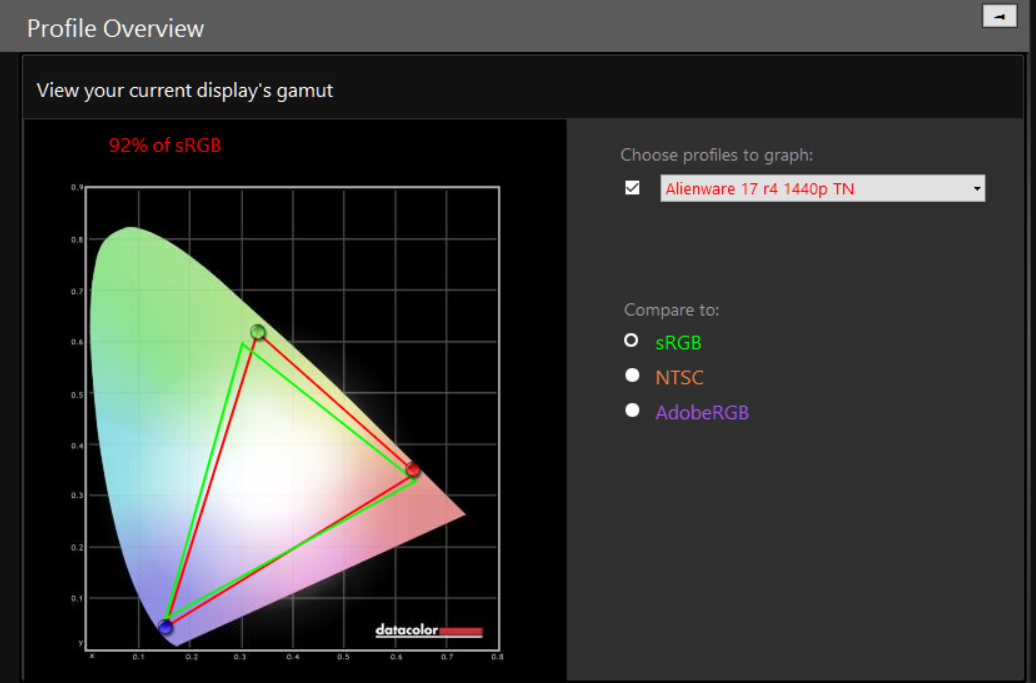Click the "92% of sRGB" coverage text

point(165,145)
